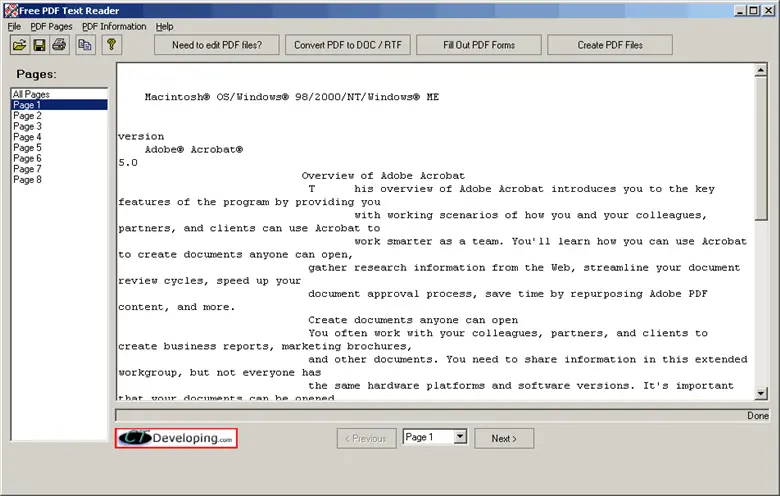Click the 'Create documents anyone can open' line
Viewport: 780px width, 496px height.
(413, 320)
